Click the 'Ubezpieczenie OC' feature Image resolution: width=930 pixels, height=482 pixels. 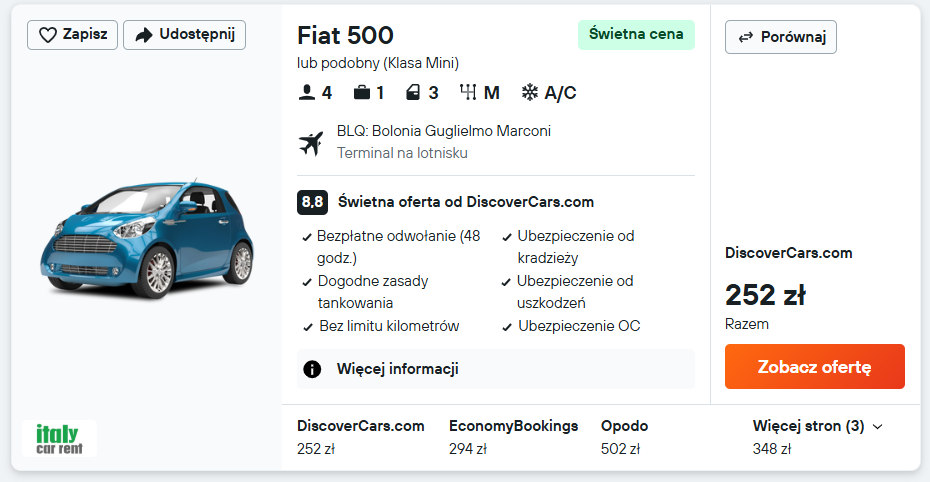[x=579, y=326]
